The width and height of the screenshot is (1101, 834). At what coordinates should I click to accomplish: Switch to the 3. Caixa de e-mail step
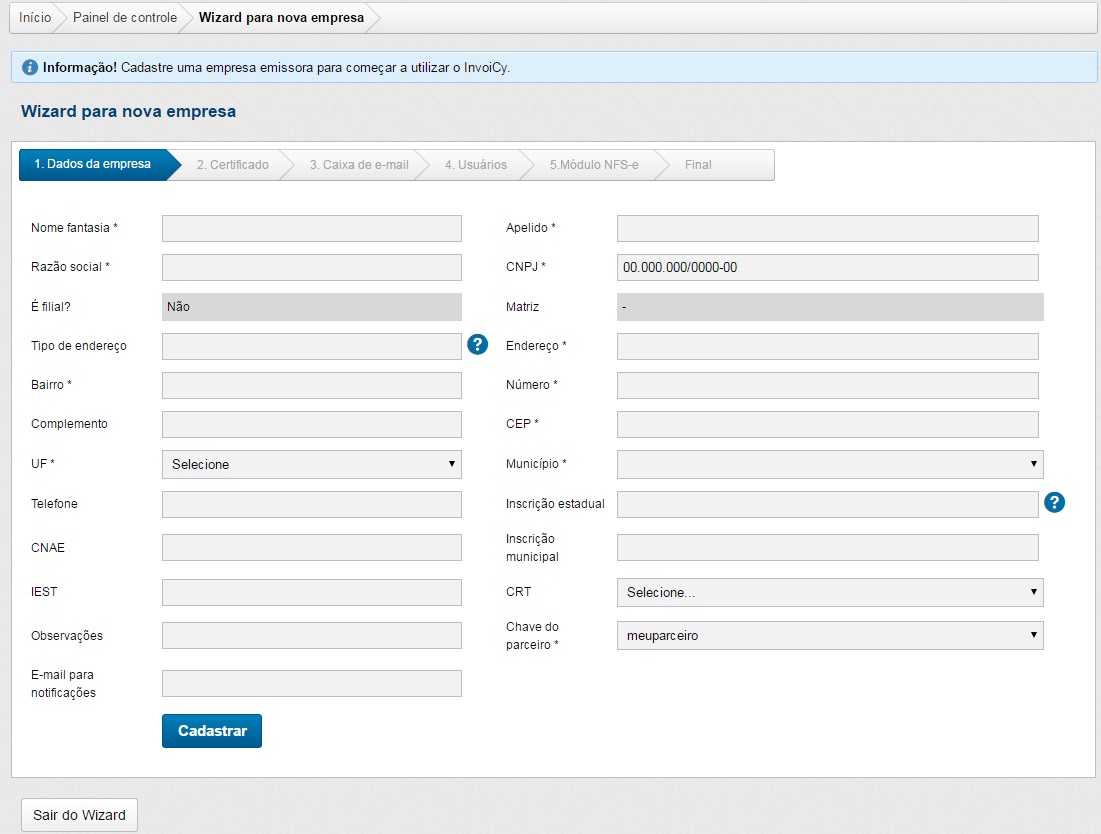click(358, 165)
